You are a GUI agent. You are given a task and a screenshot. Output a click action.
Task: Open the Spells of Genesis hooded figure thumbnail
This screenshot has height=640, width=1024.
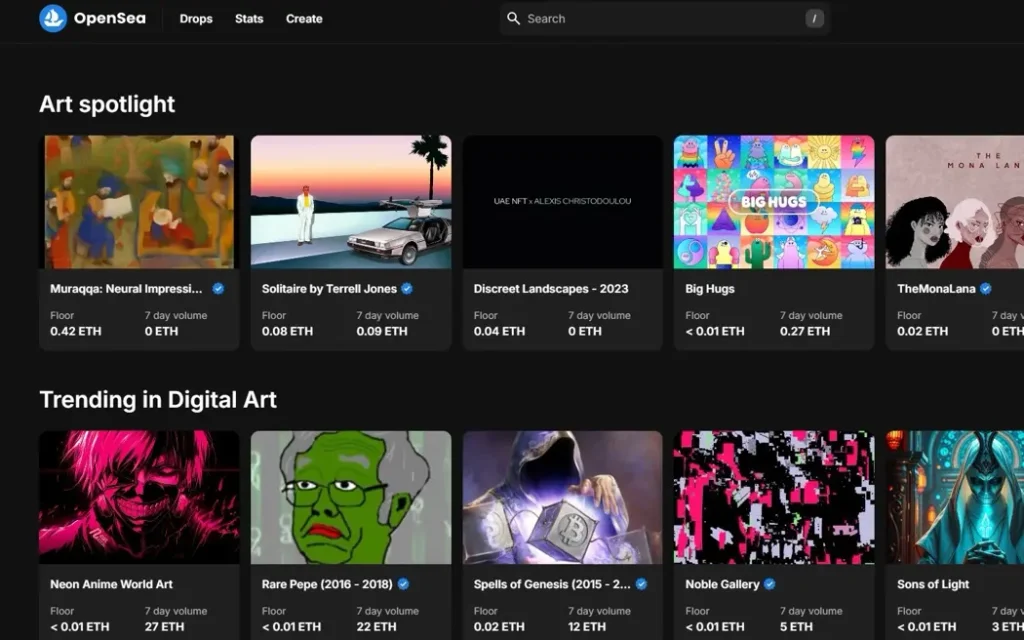(562, 497)
